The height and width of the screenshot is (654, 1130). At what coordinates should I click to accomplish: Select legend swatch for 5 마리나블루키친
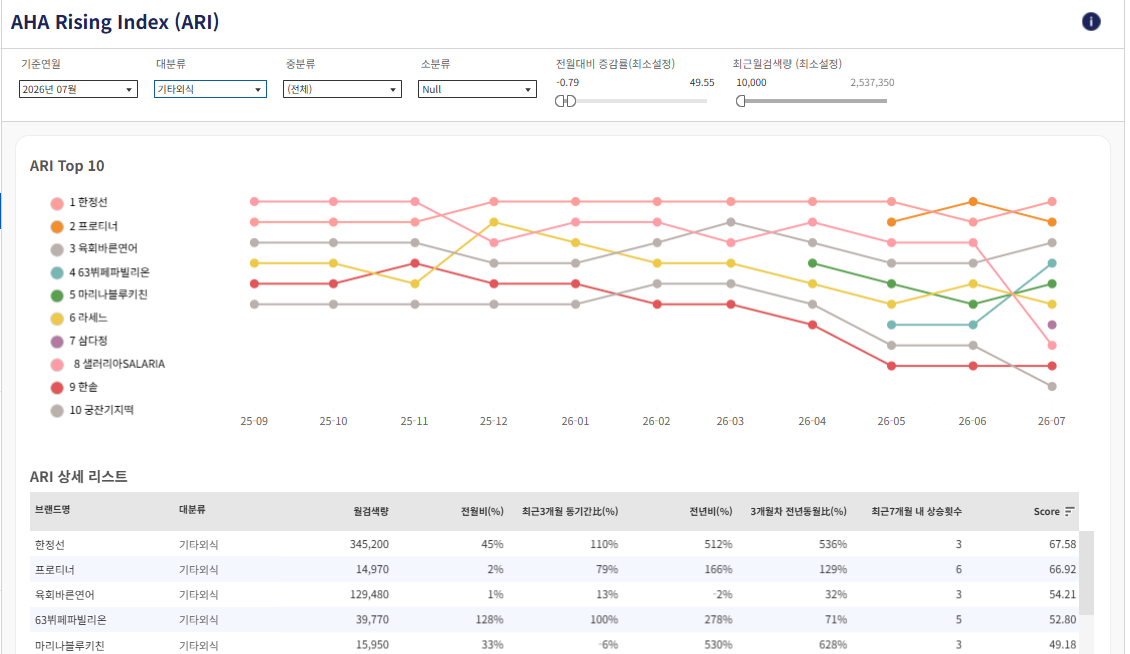[x=57, y=296]
